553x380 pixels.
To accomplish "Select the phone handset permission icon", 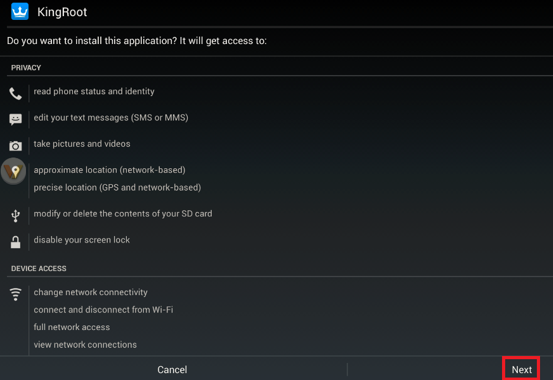I will click(15, 94).
